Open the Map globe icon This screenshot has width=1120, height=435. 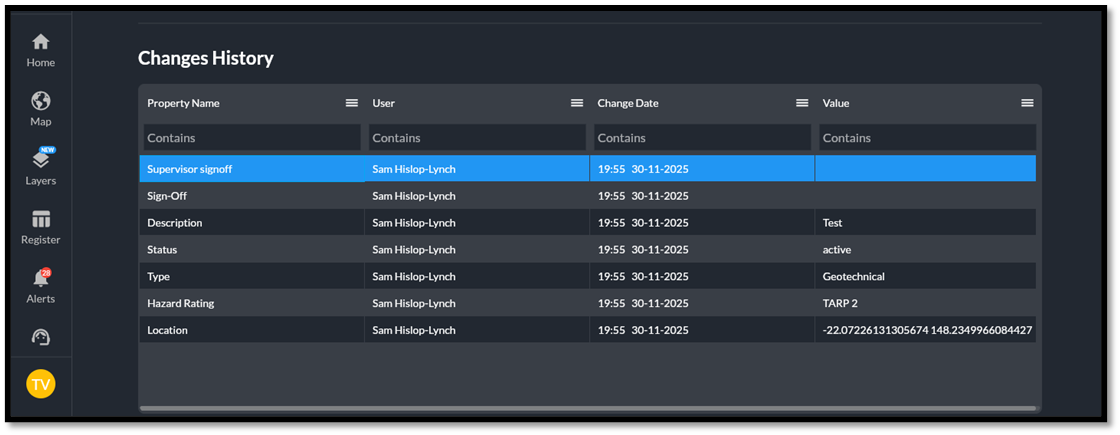(x=40, y=108)
